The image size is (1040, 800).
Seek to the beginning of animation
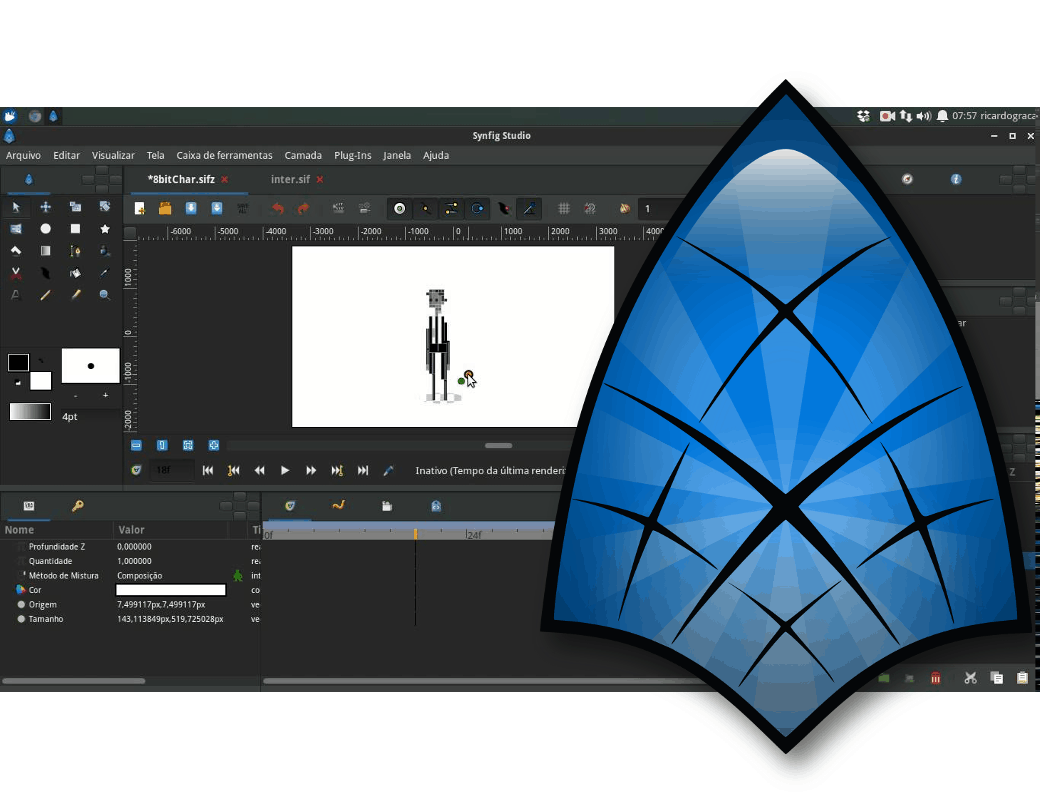[x=208, y=470]
